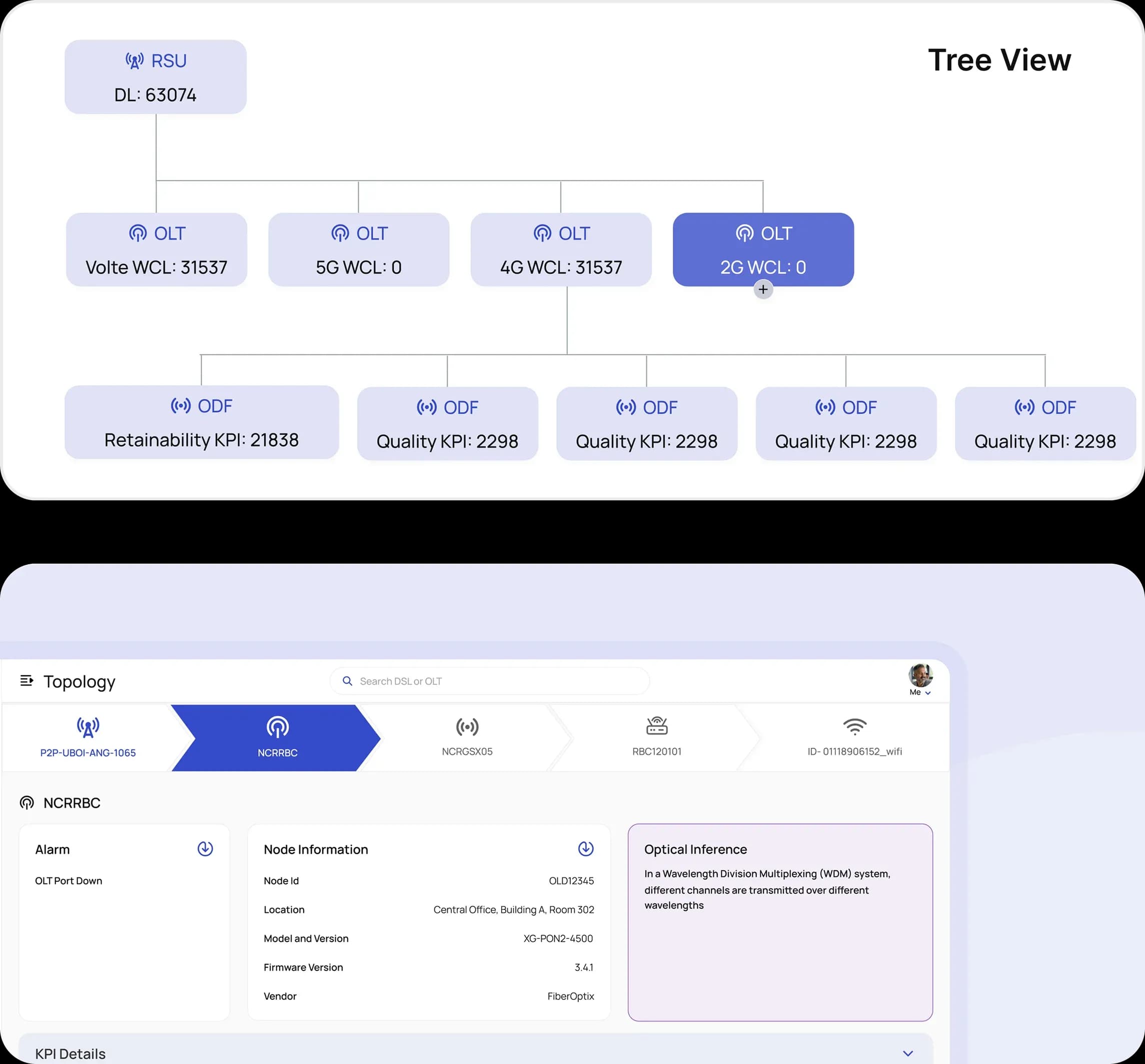Screen dimensions: 1145x1064
Task: Click the Search DSL or OLT field
Action: pyautogui.click(x=489, y=680)
